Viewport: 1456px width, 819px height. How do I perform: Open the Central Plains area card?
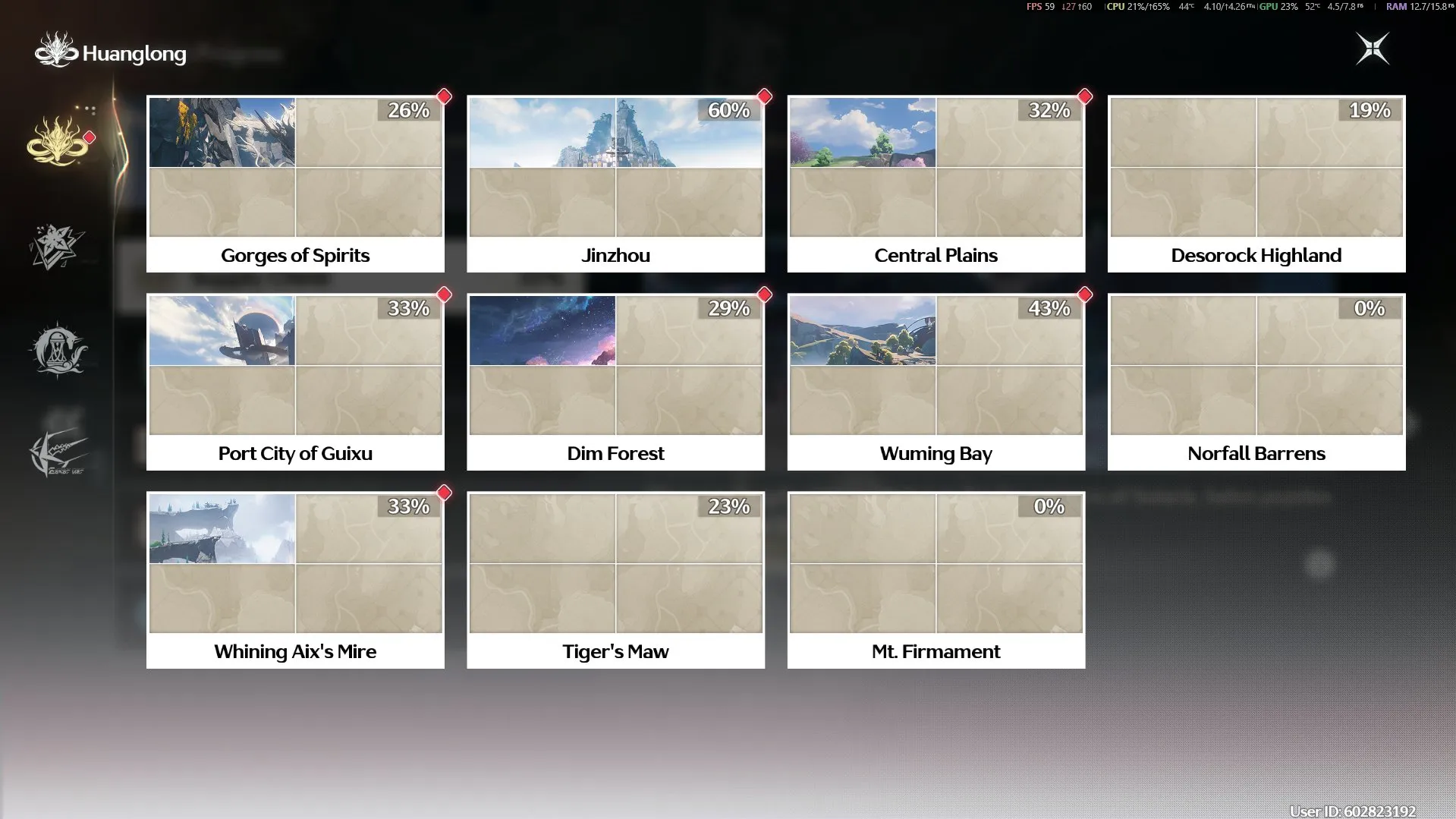point(936,184)
